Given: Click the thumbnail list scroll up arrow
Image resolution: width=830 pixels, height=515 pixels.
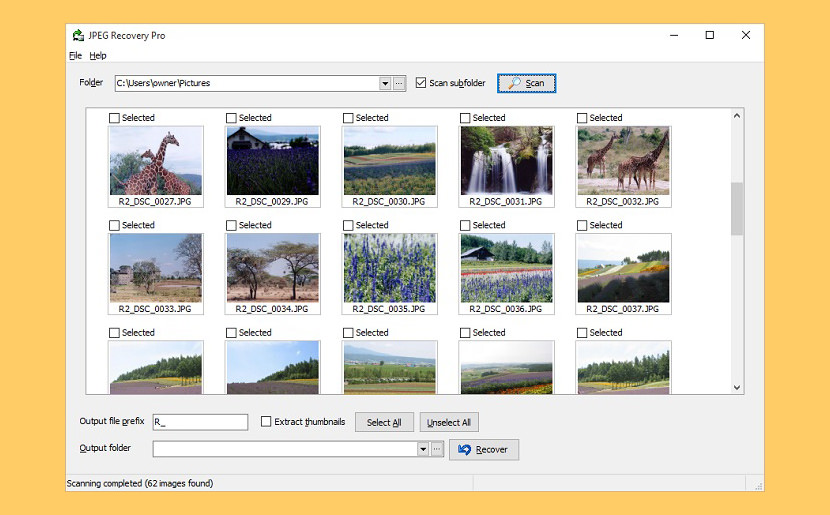Looking at the screenshot, I should [x=737, y=115].
